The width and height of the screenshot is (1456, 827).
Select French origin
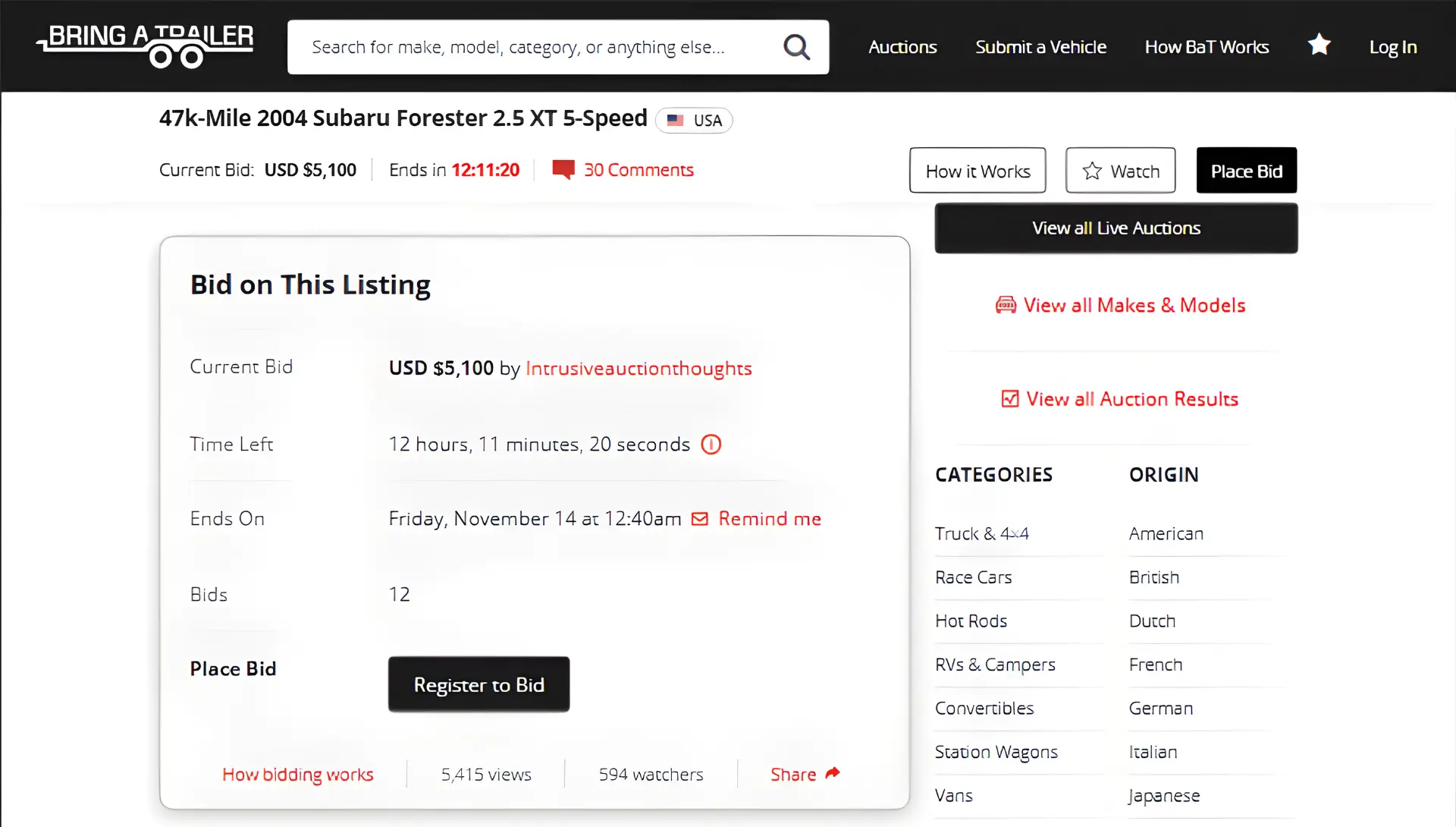[x=1155, y=665]
